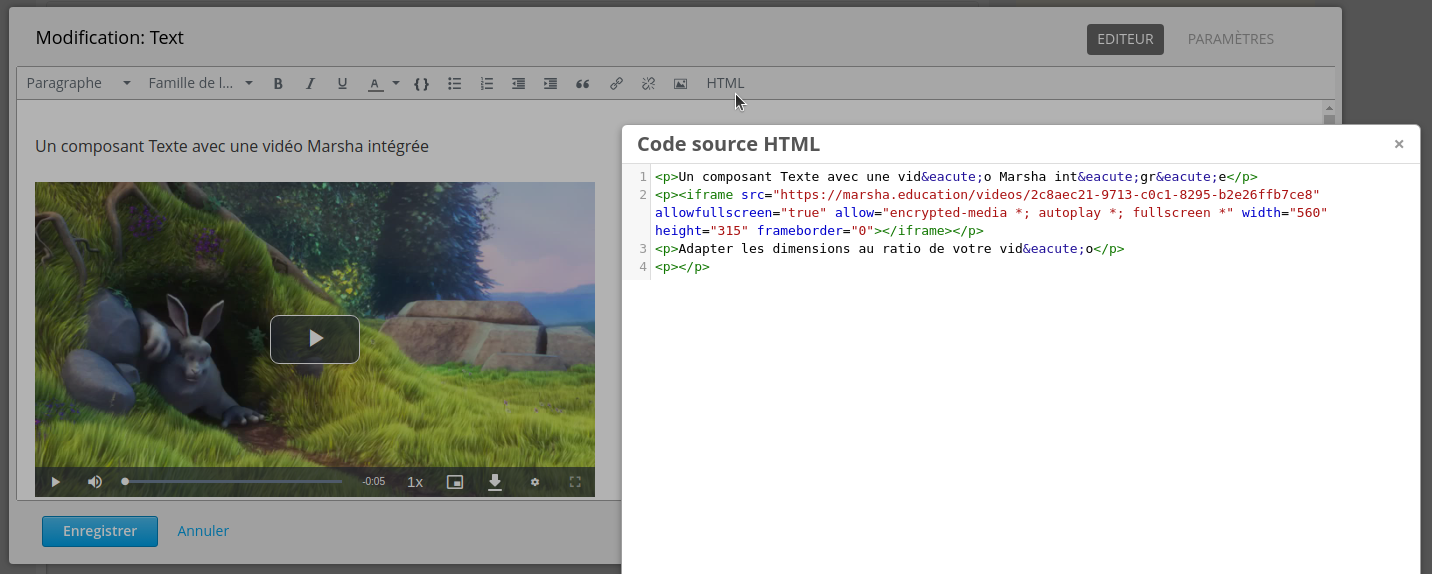Close the Code source HTML dialog

click(1399, 144)
